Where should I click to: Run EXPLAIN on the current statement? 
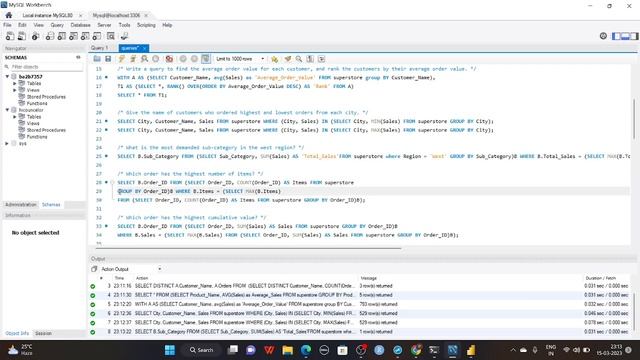click(144, 59)
